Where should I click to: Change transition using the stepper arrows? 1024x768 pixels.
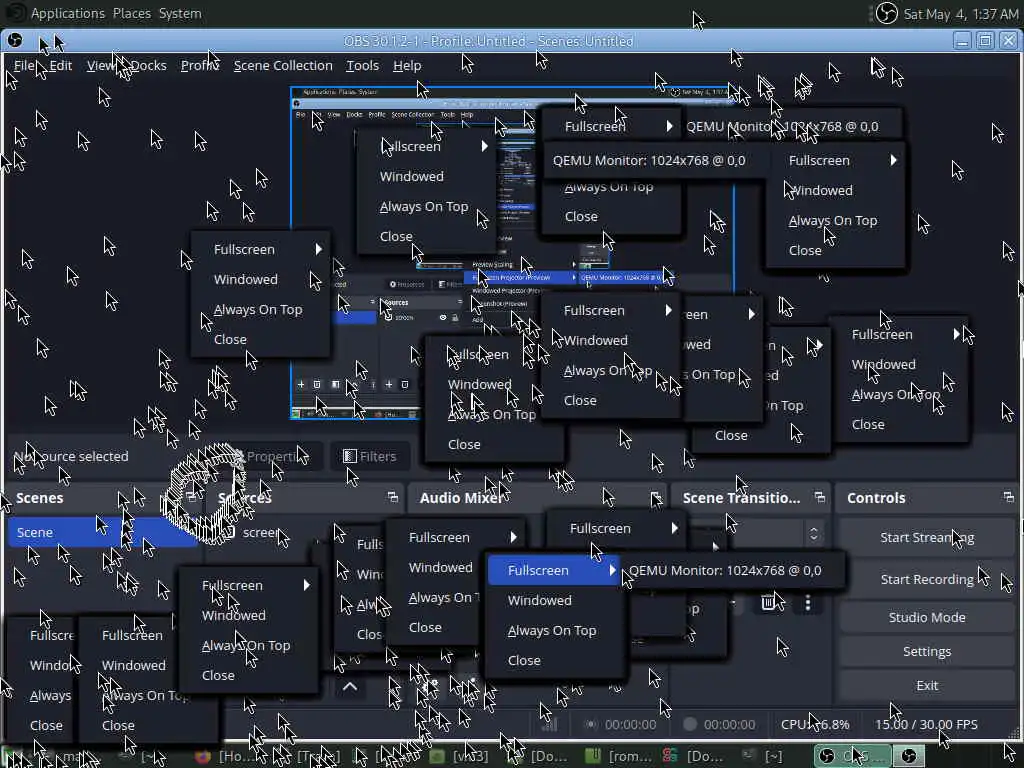(814, 533)
